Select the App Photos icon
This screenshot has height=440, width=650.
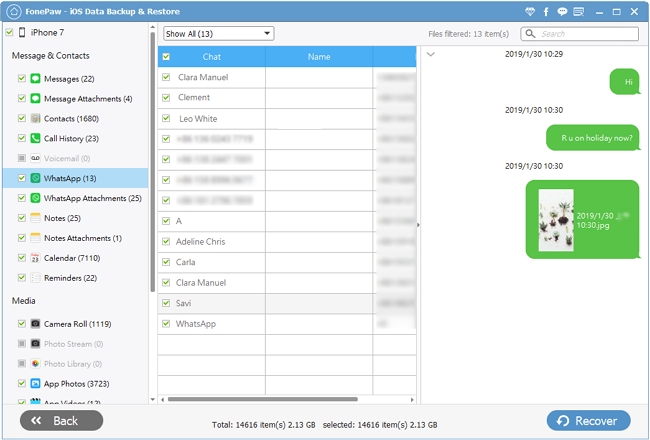pos(35,384)
